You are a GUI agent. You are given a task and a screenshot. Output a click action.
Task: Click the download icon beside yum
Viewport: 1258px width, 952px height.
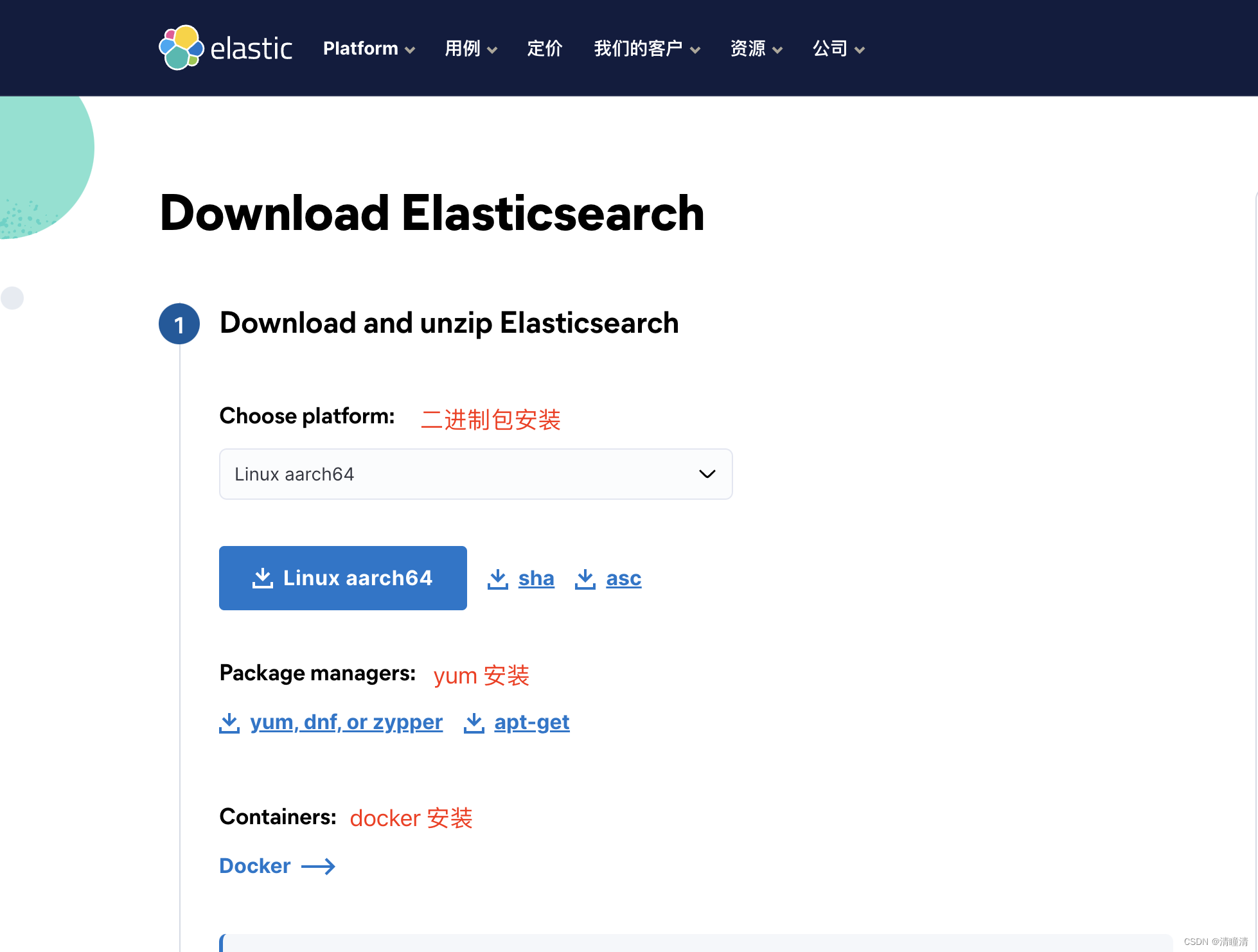(x=229, y=723)
